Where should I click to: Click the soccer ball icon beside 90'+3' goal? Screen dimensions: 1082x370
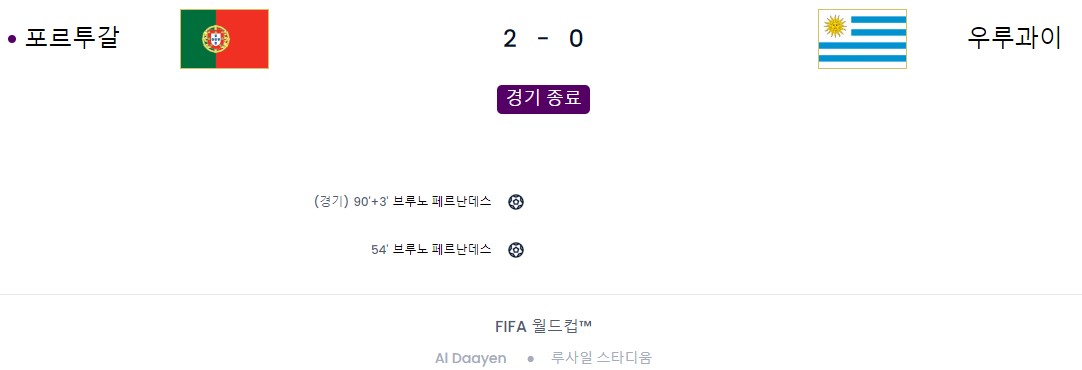click(515, 202)
